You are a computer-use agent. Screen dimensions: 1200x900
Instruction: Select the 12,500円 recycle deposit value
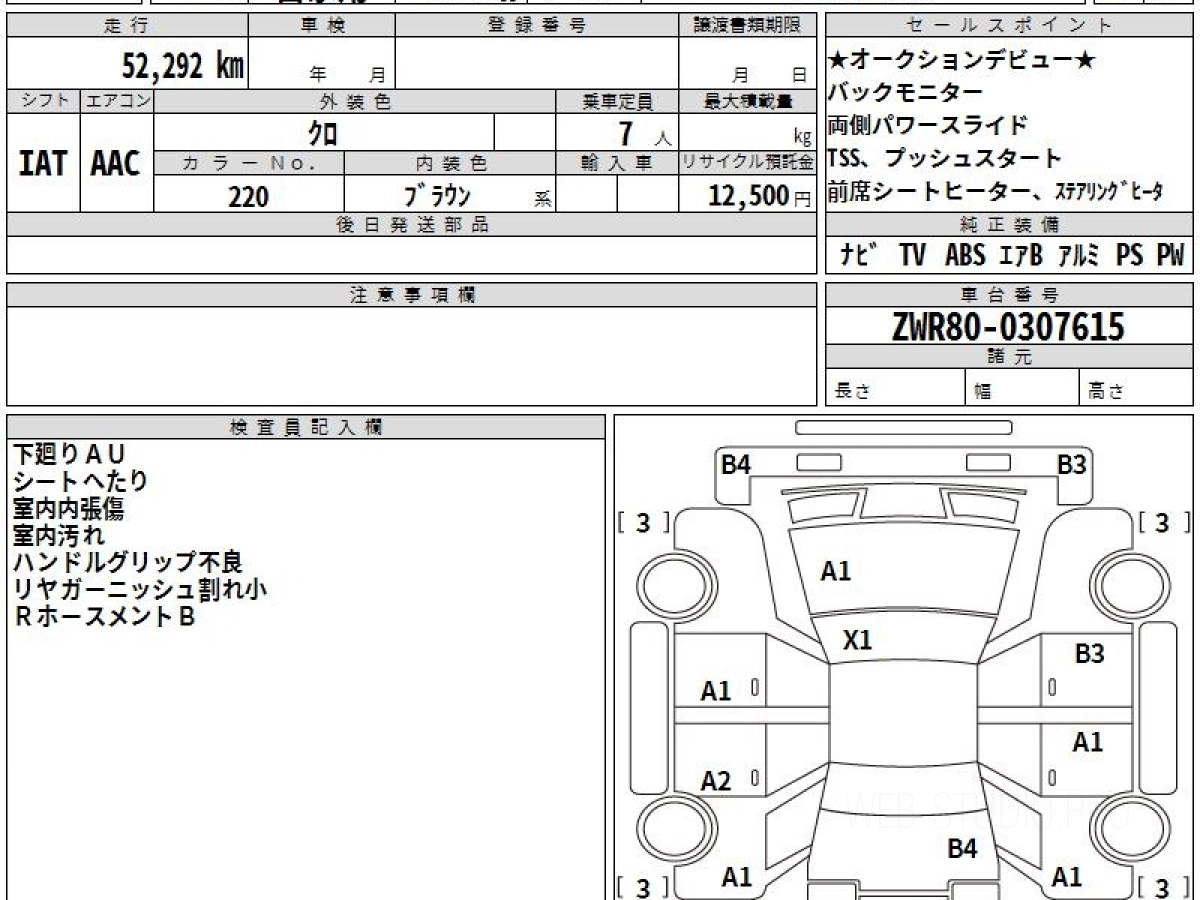coord(760,196)
